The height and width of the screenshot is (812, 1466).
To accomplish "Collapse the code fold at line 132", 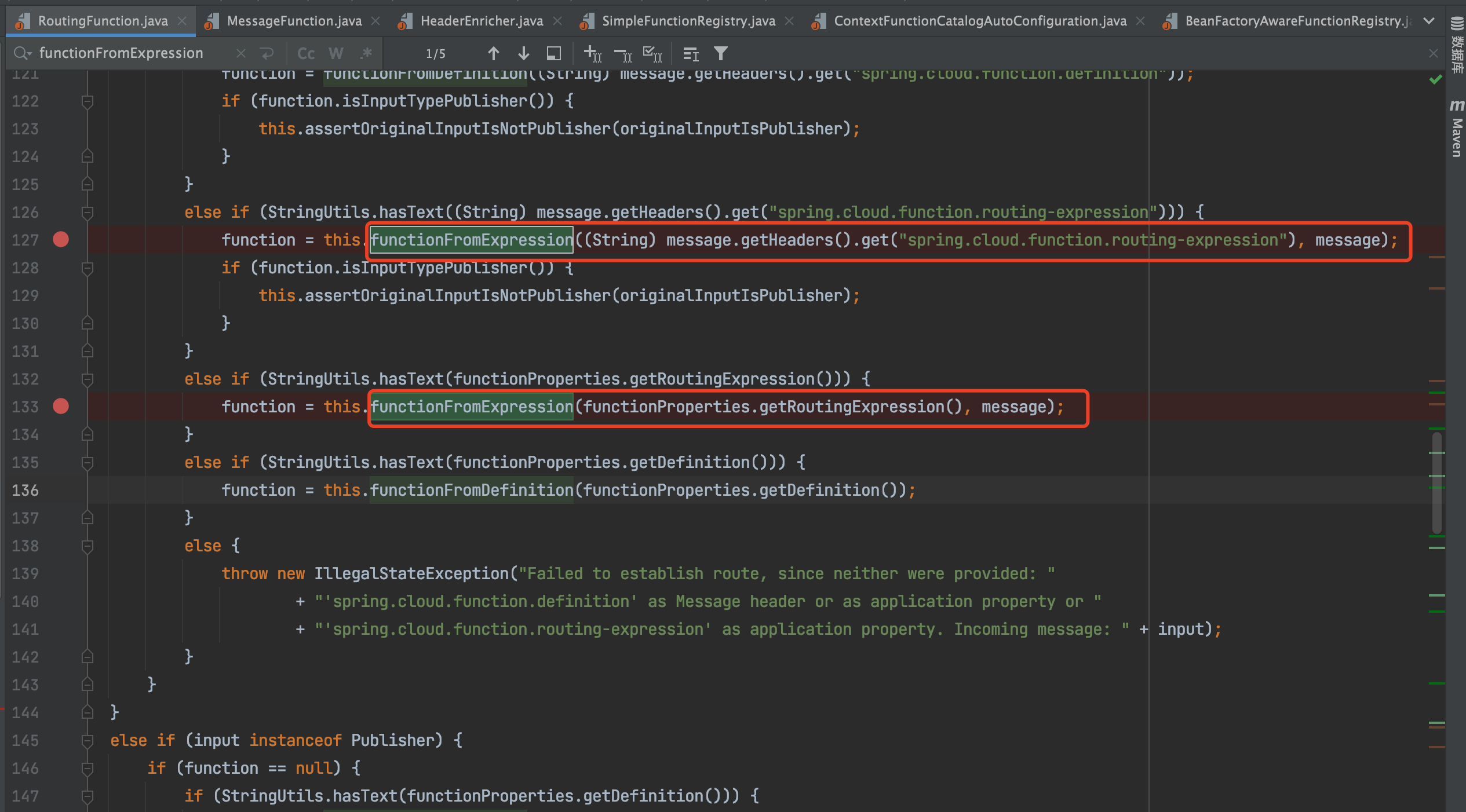I will [87, 379].
